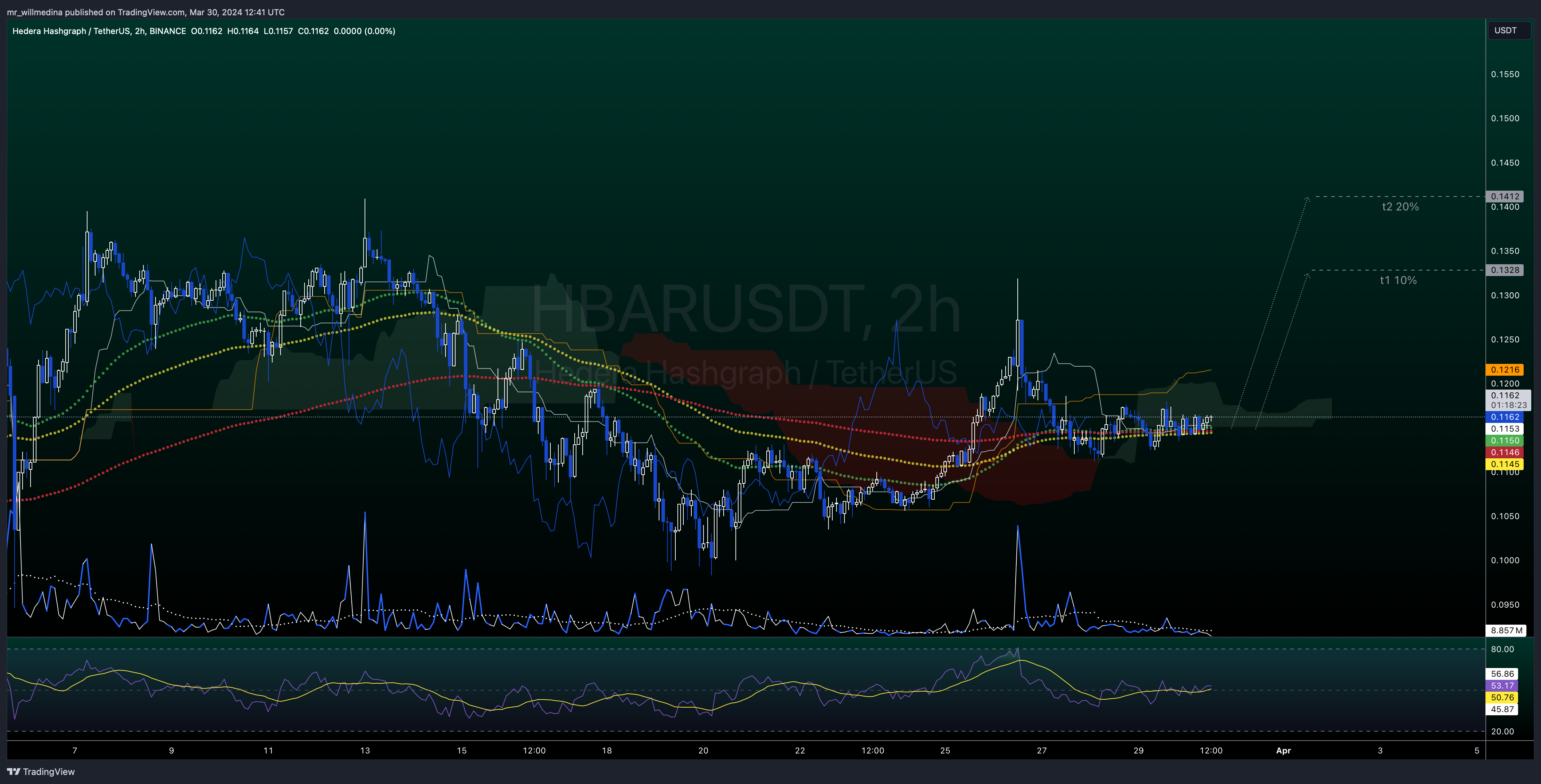Click the blue 0.1162 price tag
This screenshot has width=1541, height=784.
click(x=1505, y=417)
